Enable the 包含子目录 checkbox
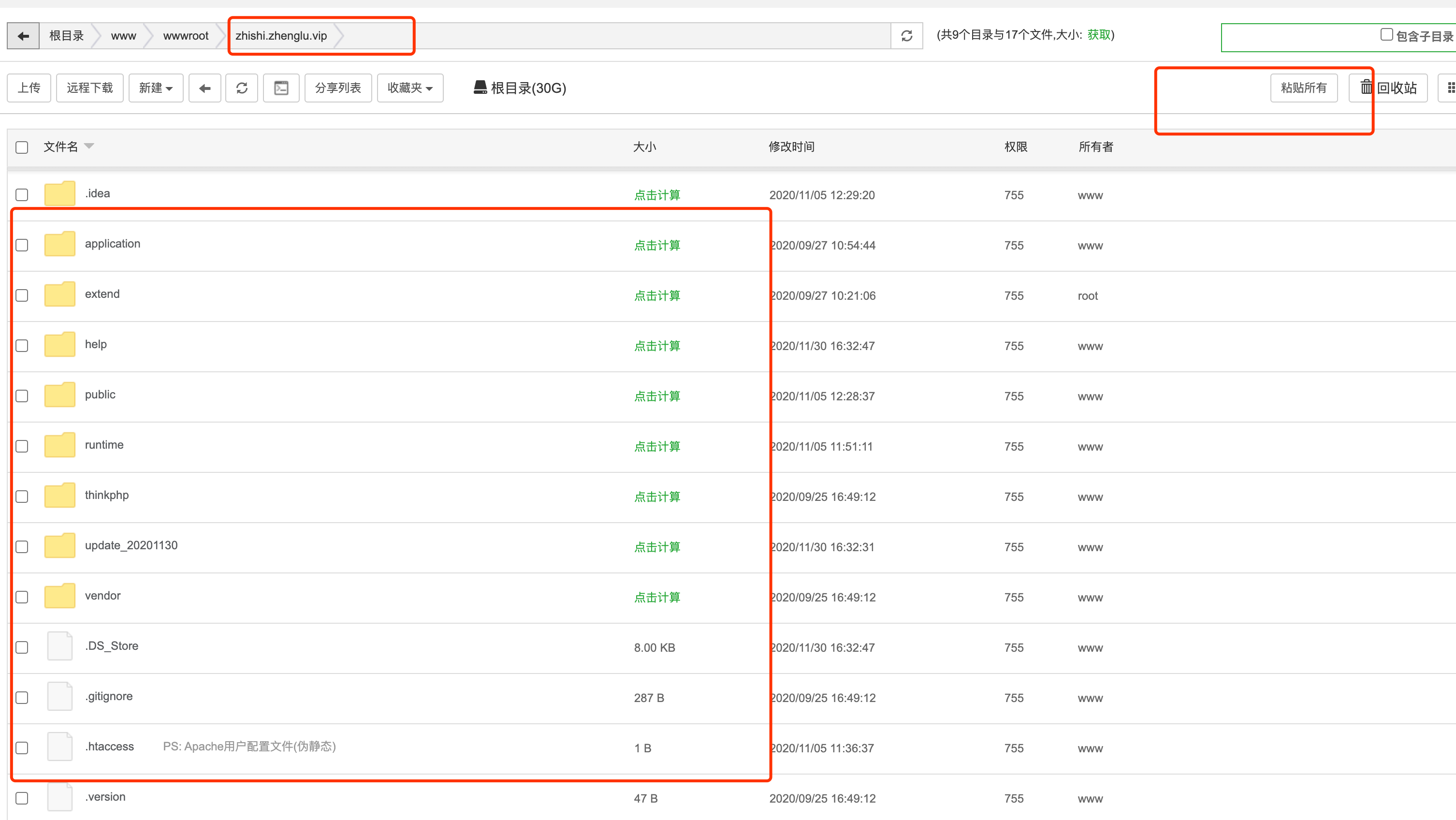 coord(1386,34)
